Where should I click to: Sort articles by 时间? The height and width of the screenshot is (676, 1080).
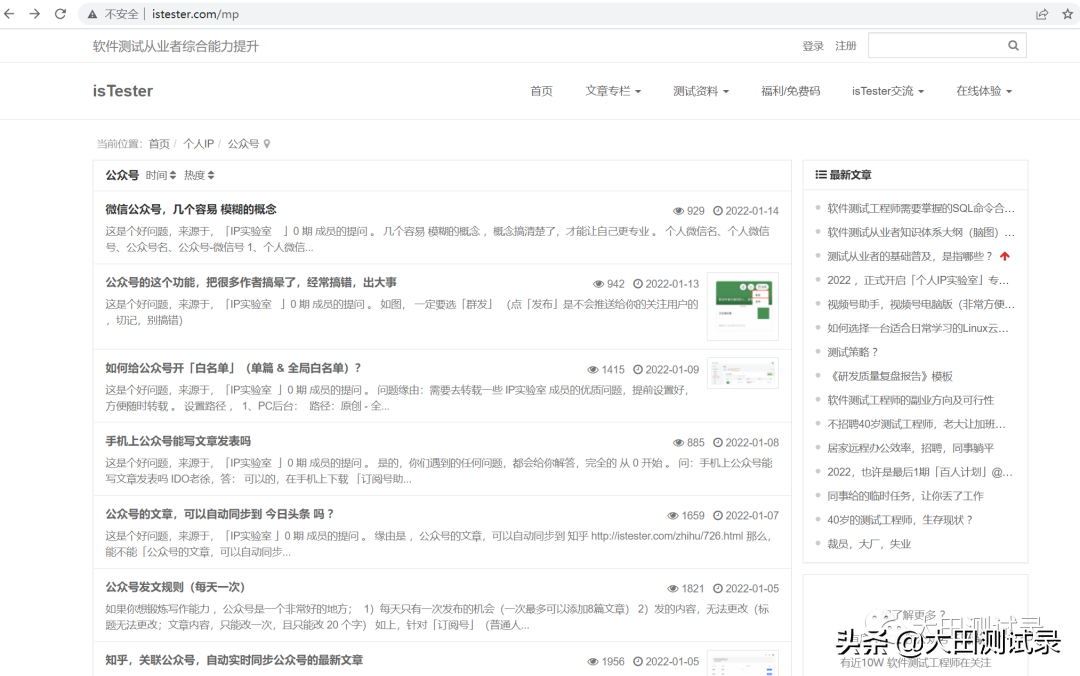(160, 176)
